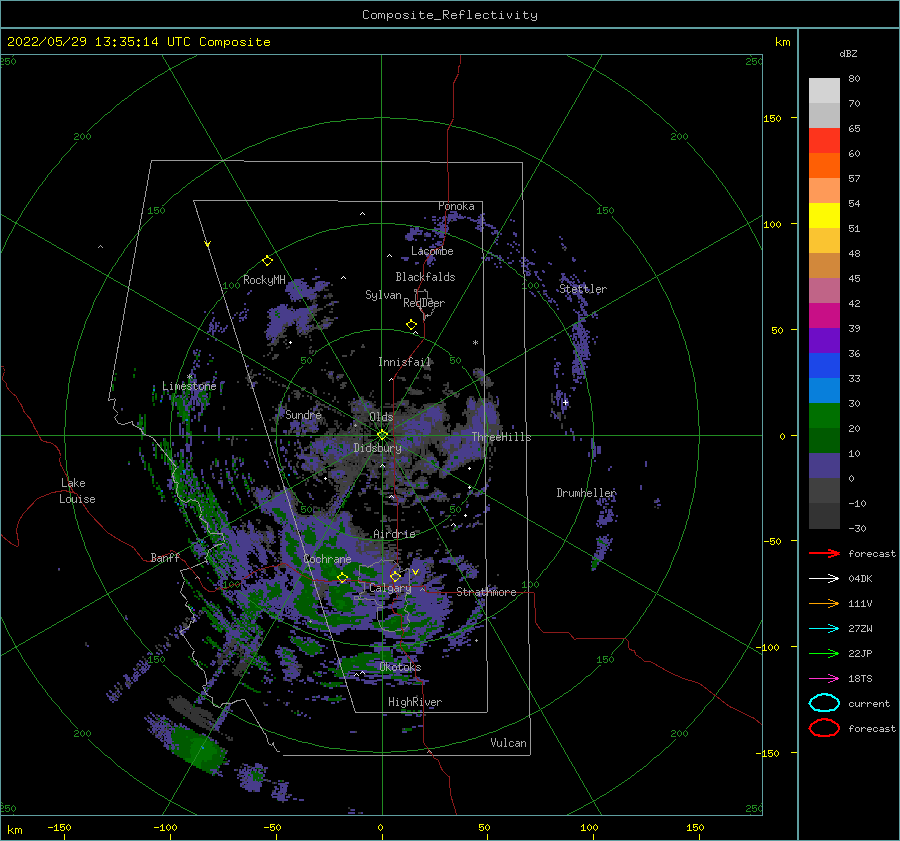Click the -50 tick on bottom axis
This screenshot has height=841, width=900.
click(x=272, y=828)
